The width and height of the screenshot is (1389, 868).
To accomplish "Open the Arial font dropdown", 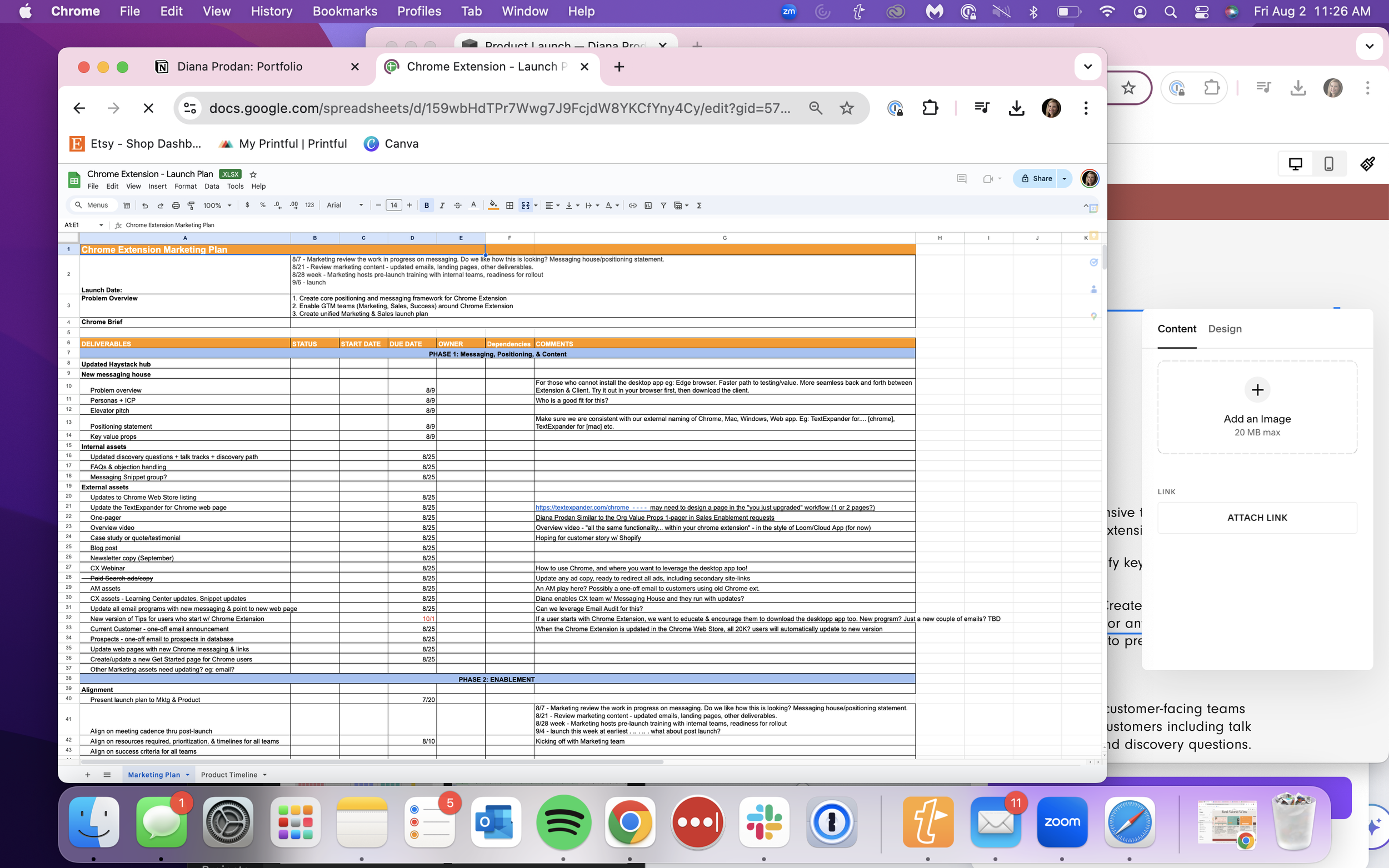I will tap(344, 205).
